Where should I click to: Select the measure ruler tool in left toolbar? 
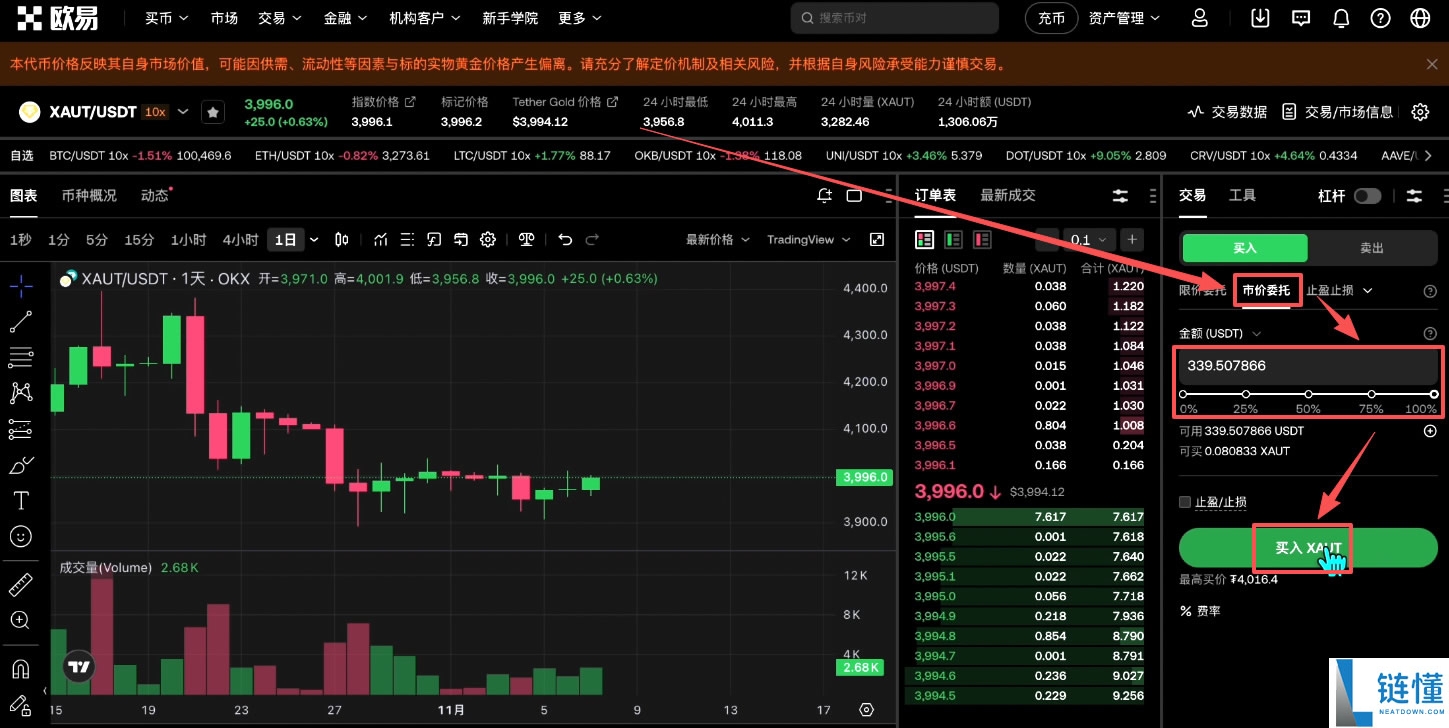point(20,584)
